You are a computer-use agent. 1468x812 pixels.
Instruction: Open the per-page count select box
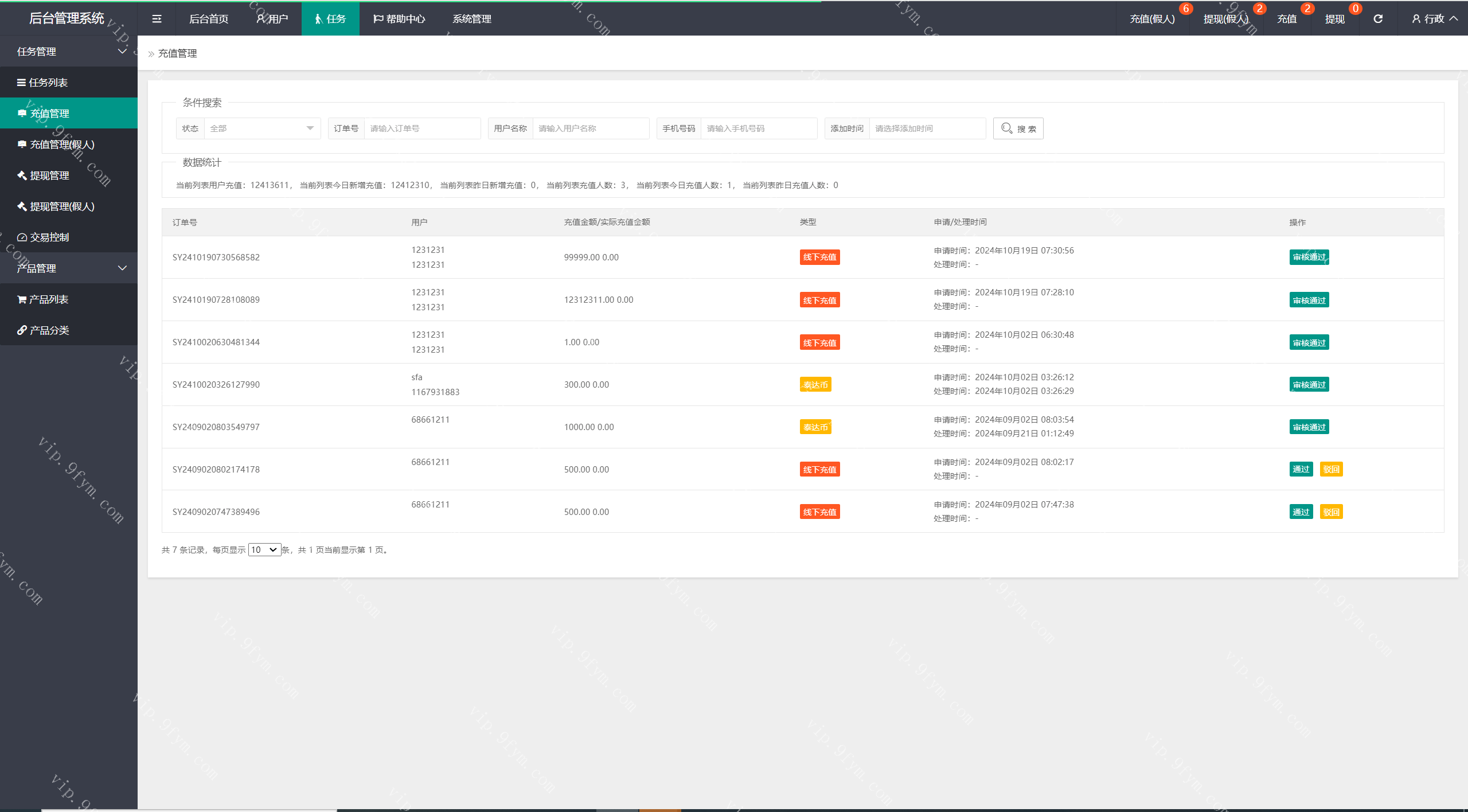click(x=264, y=549)
